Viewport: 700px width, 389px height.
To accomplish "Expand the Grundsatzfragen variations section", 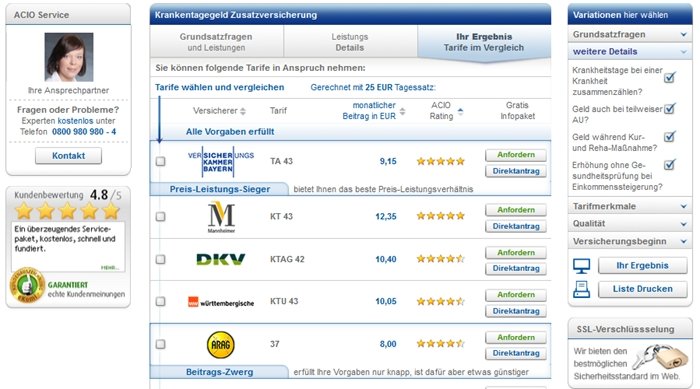I will (x=630, y=34).
